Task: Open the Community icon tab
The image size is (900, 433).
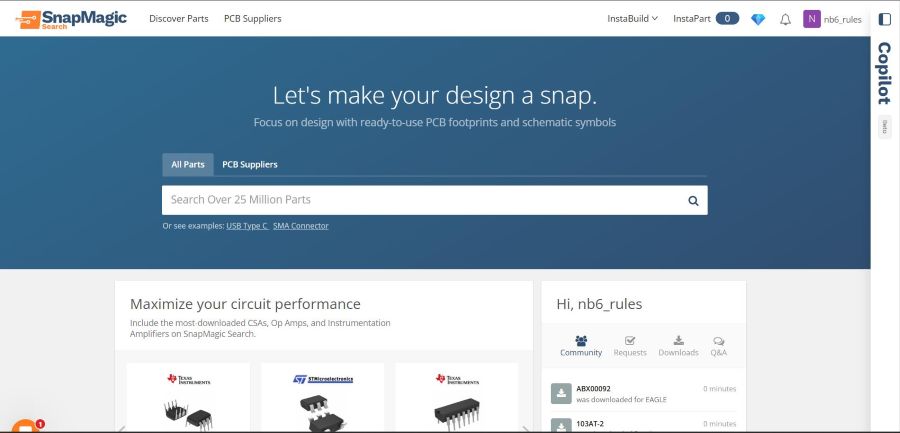Action: [581, 345]
